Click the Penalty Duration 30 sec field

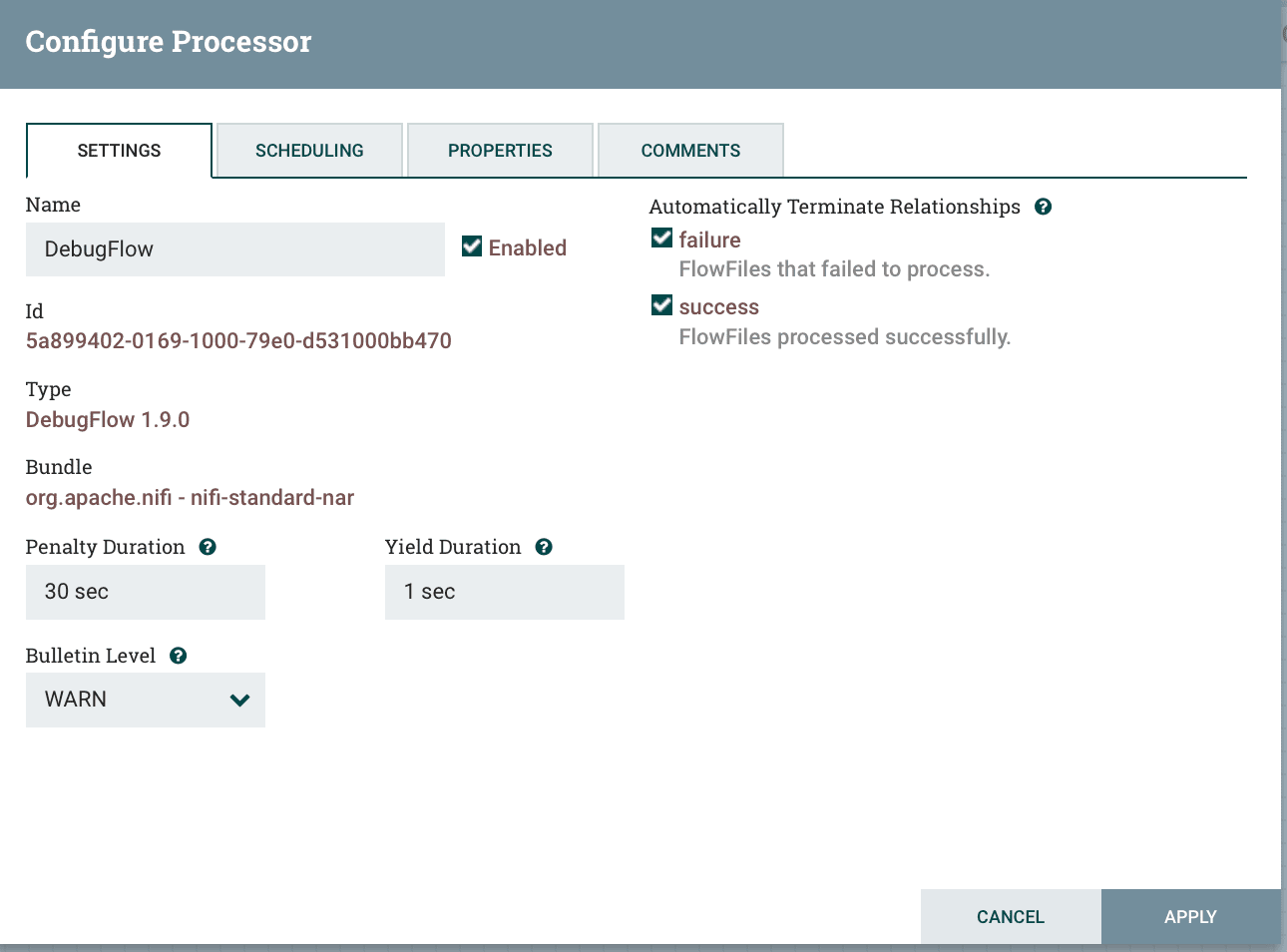146,592
